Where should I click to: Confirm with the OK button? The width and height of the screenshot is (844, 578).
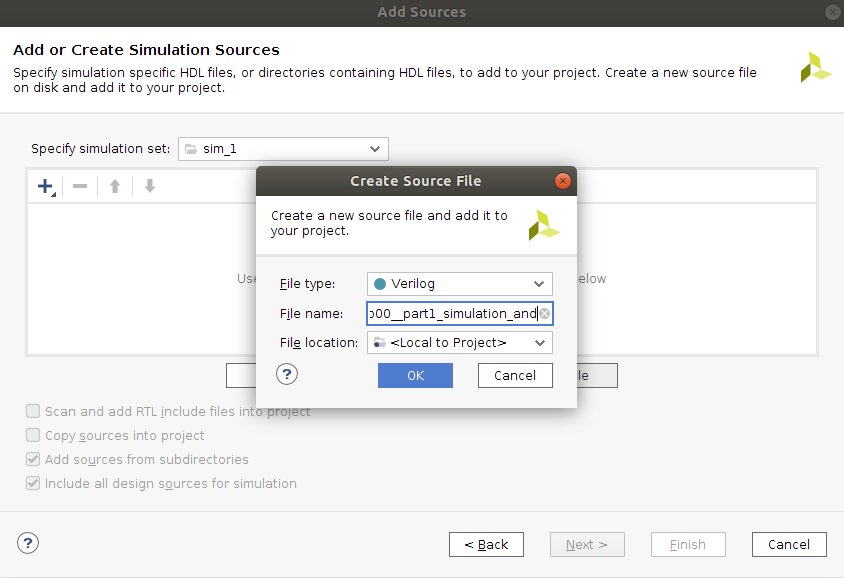(x=415, y=376)
